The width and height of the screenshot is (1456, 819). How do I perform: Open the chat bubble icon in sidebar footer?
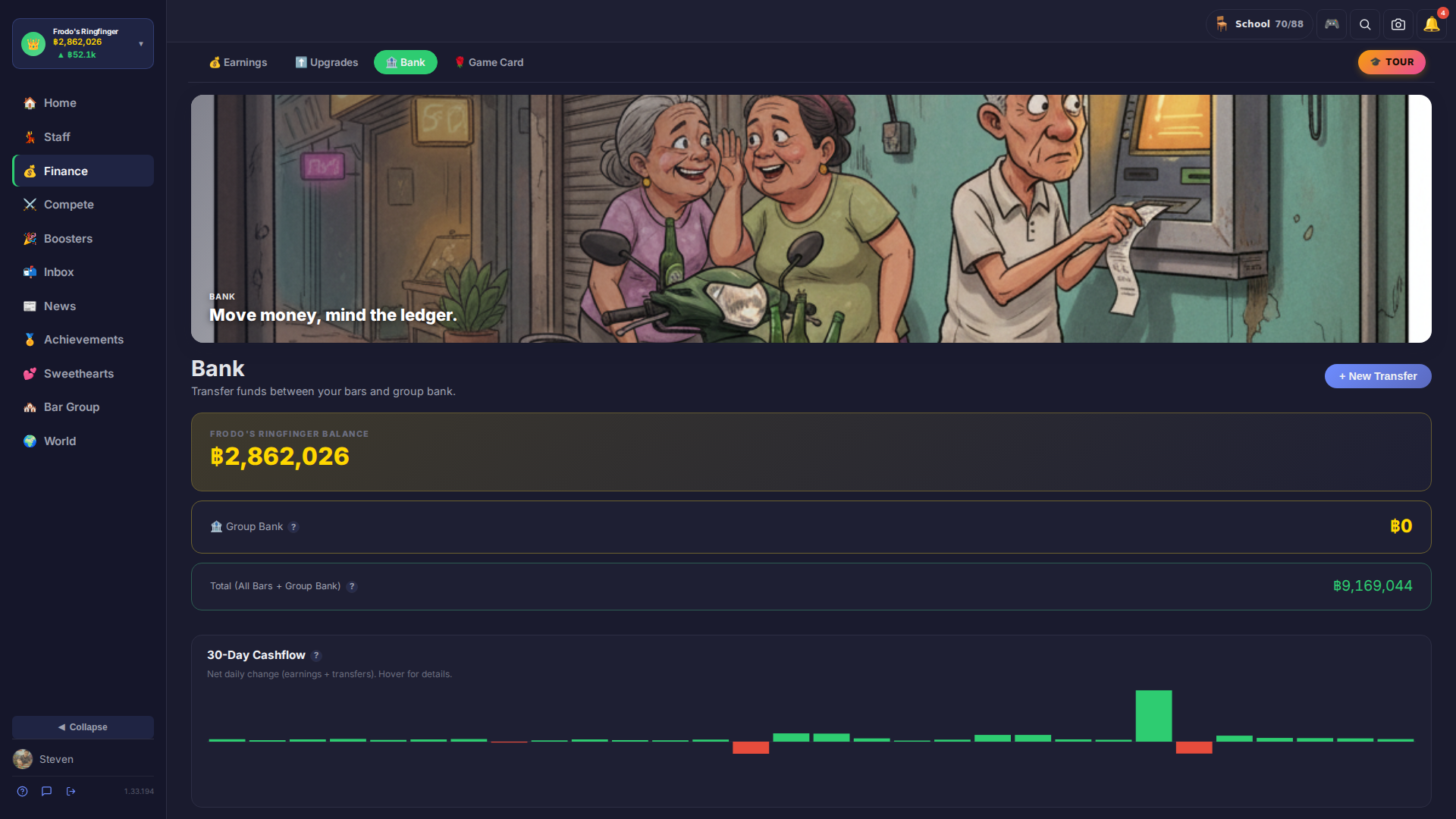(46, 791)
